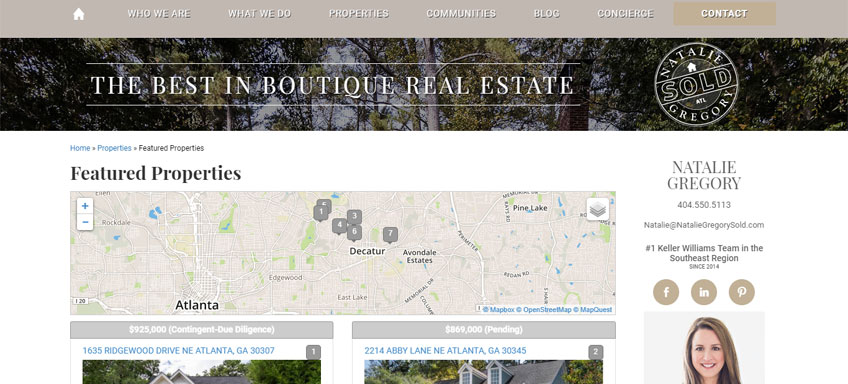Open the Blog page
This screenshot has height=384, width=848.
546,14
